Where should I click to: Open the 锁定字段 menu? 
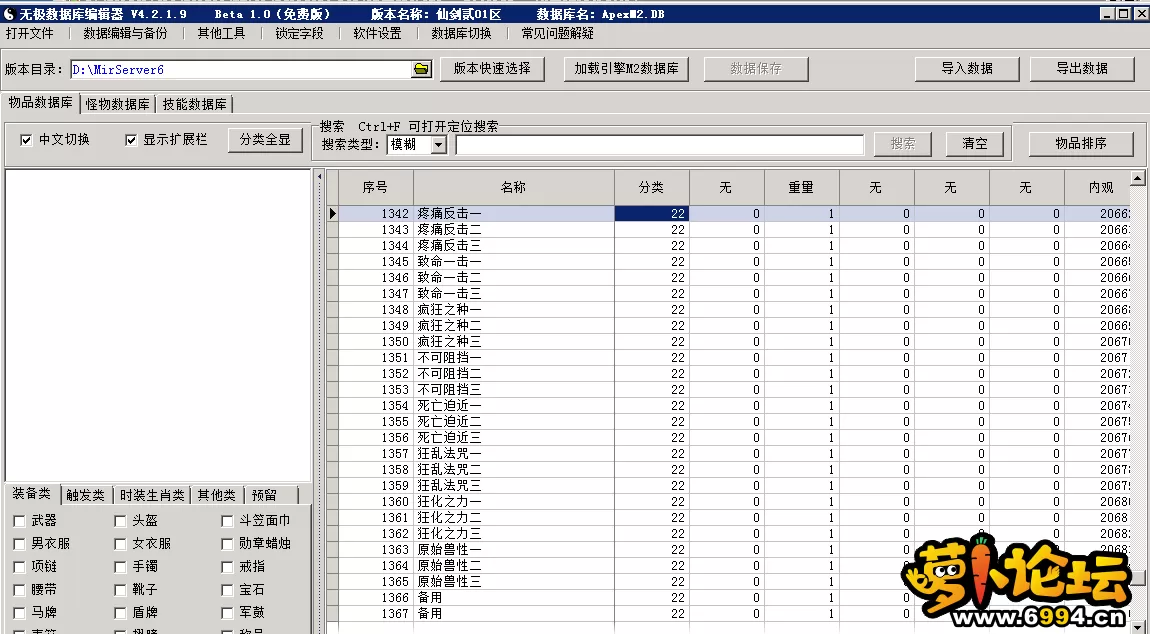point(299,33)
